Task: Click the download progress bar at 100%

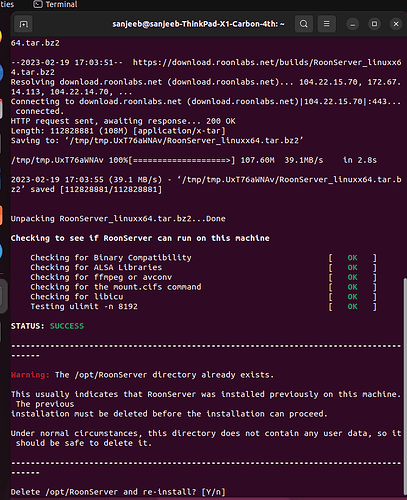Action: 182,160
